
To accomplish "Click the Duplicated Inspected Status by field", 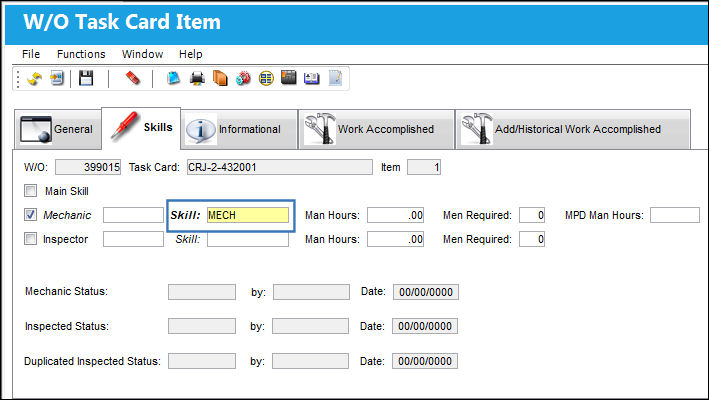I will coord(310,361).
